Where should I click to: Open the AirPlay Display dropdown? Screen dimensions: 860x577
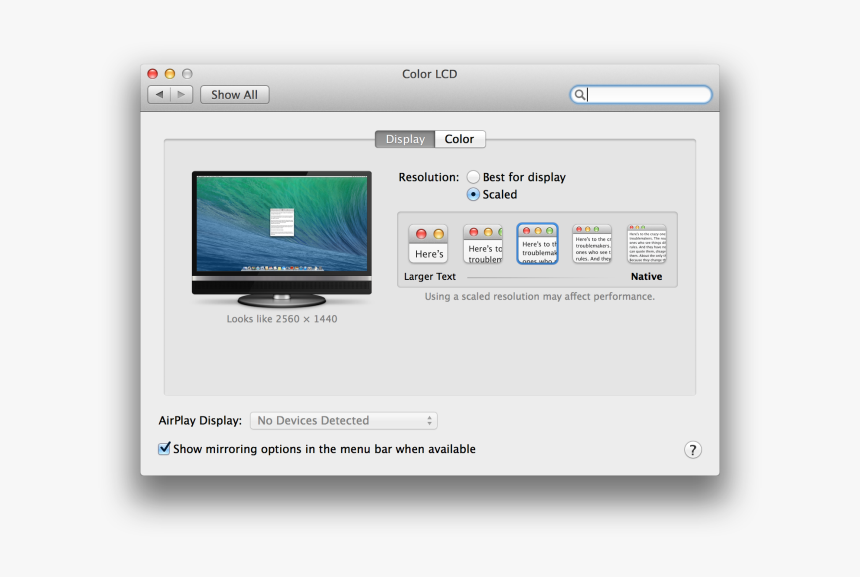343,420
